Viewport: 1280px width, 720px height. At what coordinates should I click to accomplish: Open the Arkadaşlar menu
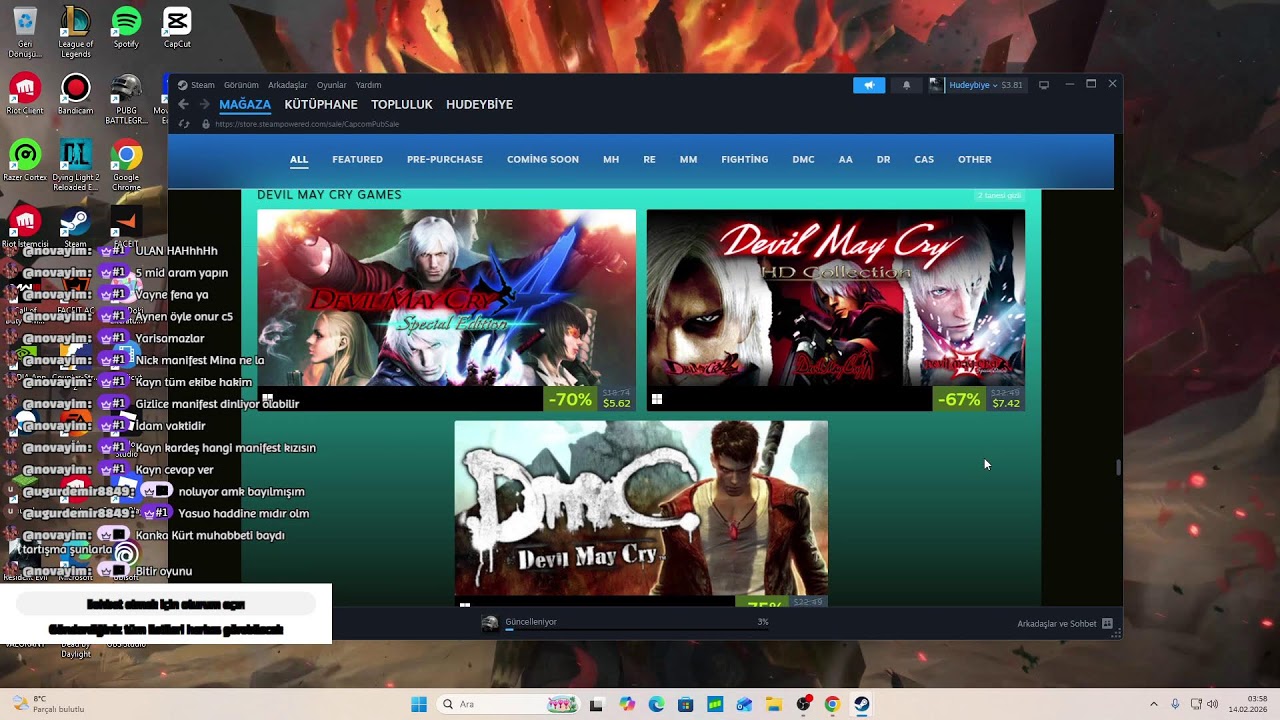point(288,85)
